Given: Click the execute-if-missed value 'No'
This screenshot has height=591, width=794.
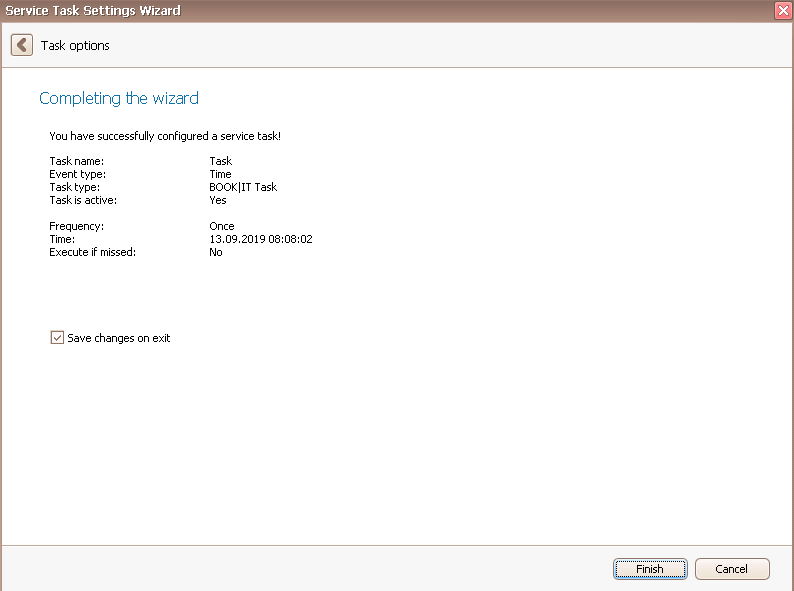Looking at the screenshot, I should pyautogui.click(x=216, y=252).
